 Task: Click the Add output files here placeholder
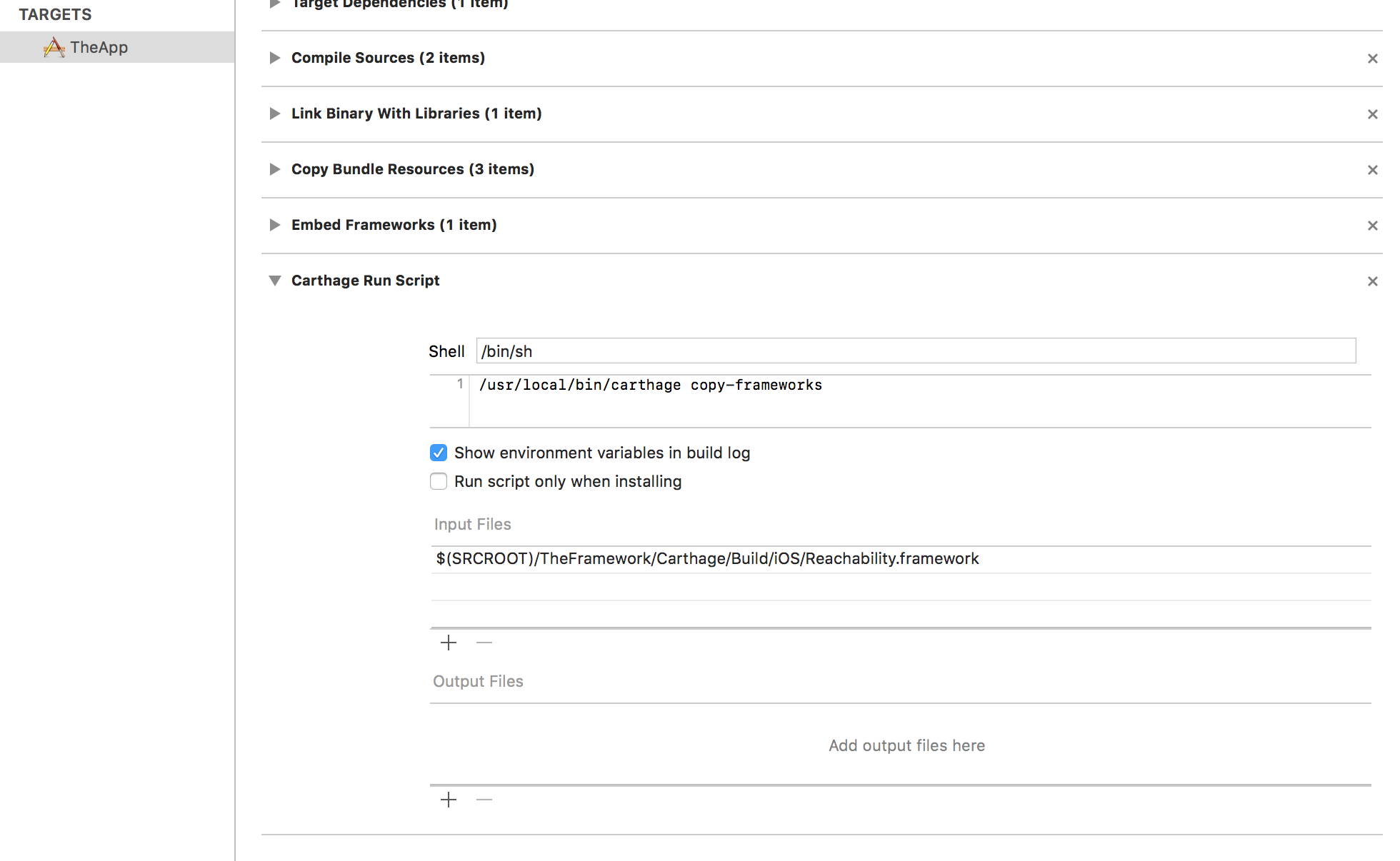pyautogui.click(x=906, y=745)
